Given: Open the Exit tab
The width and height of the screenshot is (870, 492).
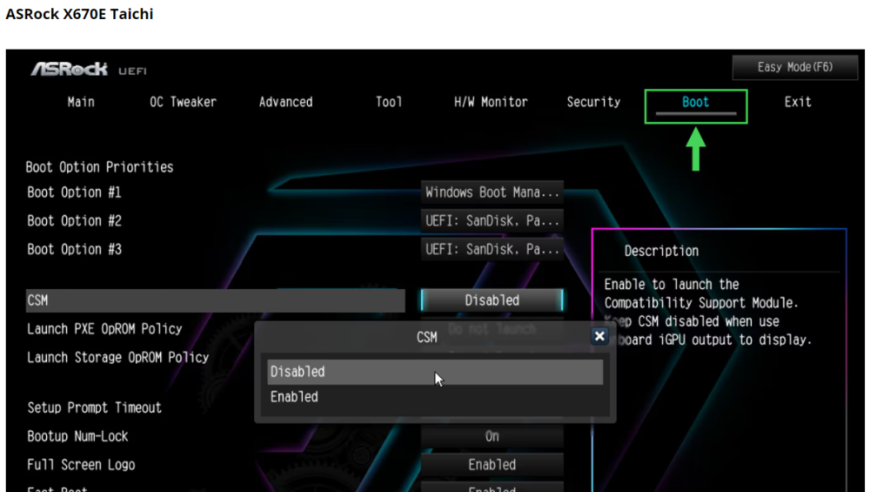Looking at the screenshot, I should tap(798, 102).
